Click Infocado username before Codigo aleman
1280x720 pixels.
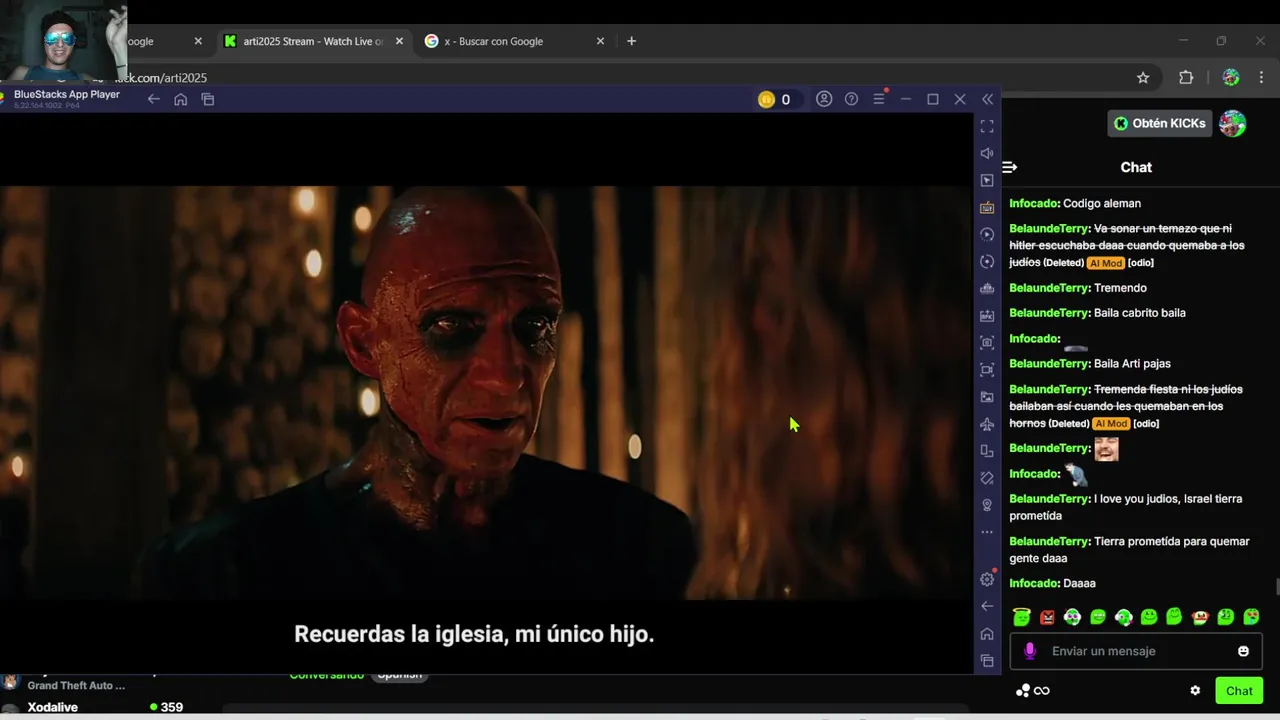(1033, 203)
